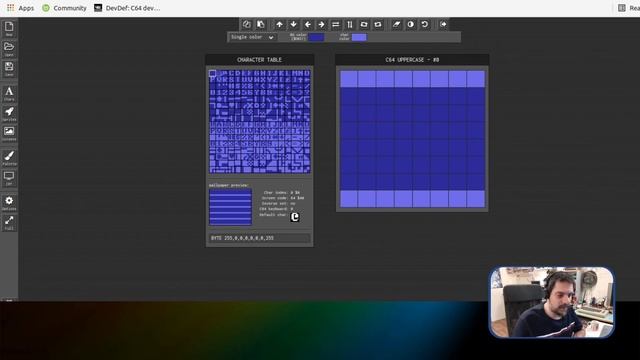Open the Apps bookmark
640x360 pixels.
(20, 8)
